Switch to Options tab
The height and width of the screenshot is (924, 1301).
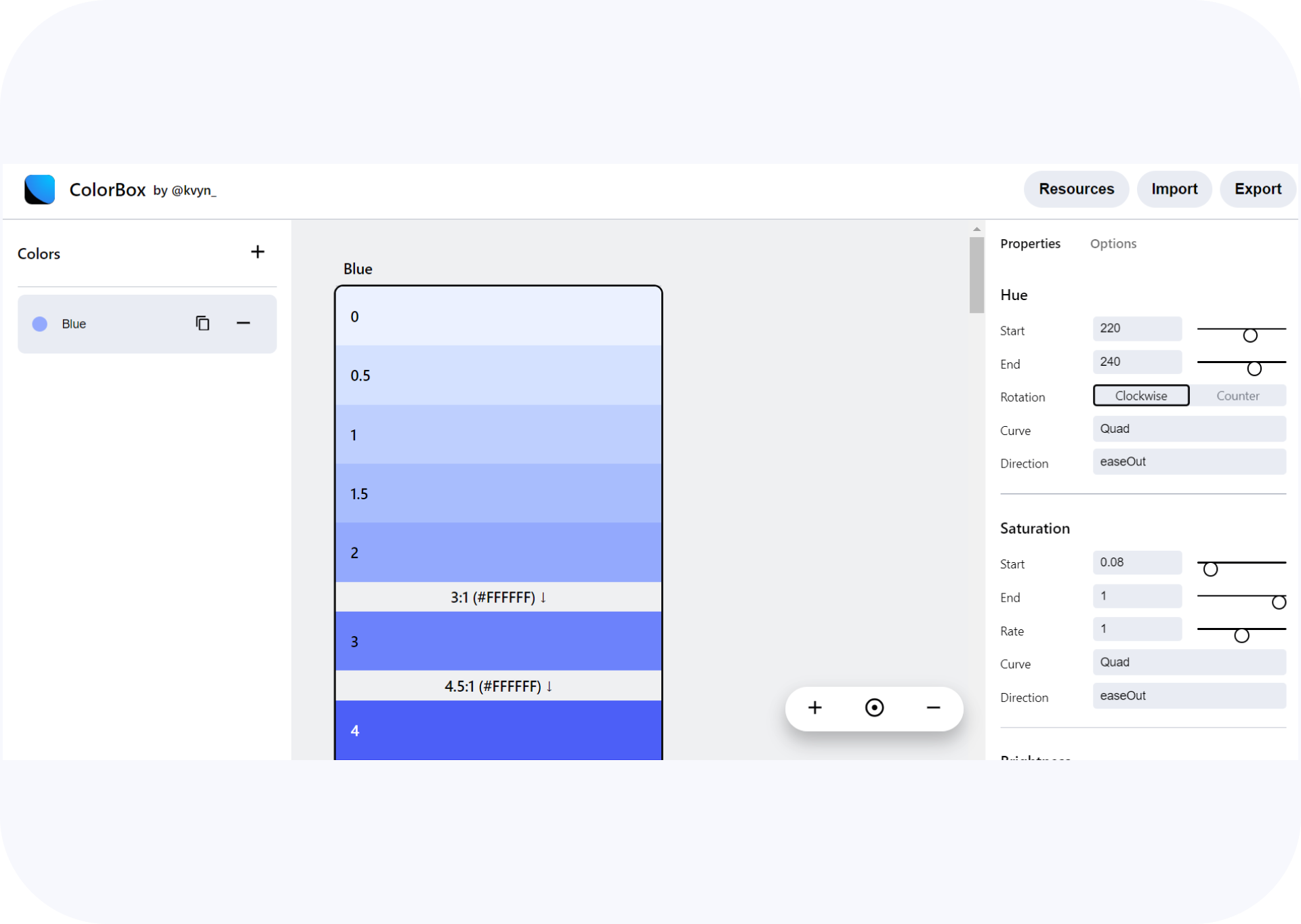(1113, 243)
